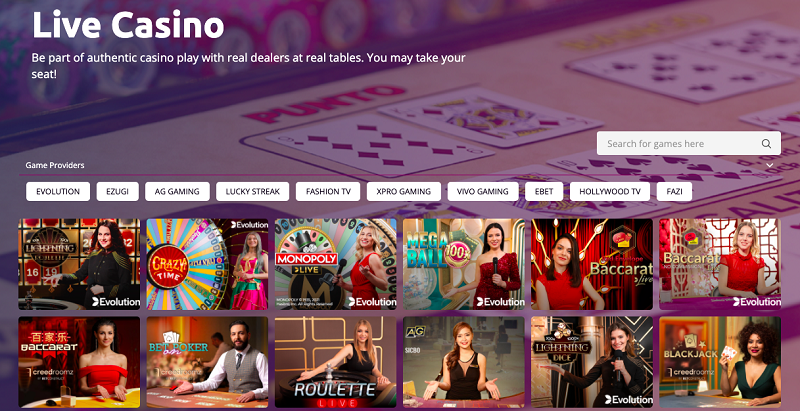Screen dimensions: 800x411
Task: Open the Roulette Live game thumbnail
Action: (x=335, y=362)
